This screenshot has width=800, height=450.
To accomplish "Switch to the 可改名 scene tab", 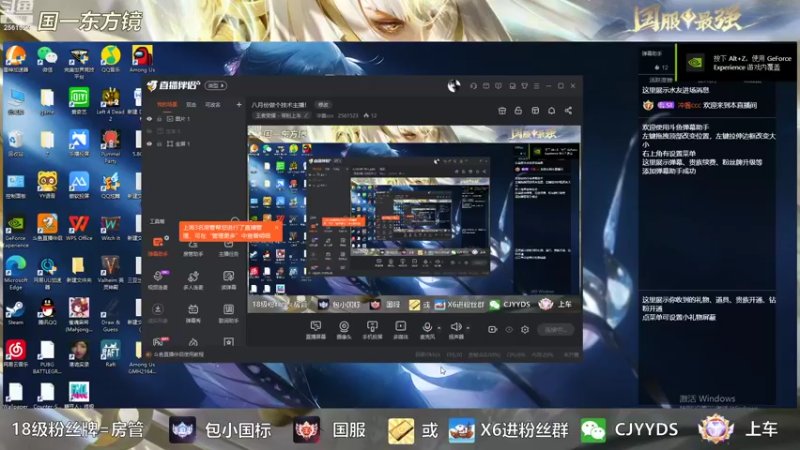I will 213,105.
